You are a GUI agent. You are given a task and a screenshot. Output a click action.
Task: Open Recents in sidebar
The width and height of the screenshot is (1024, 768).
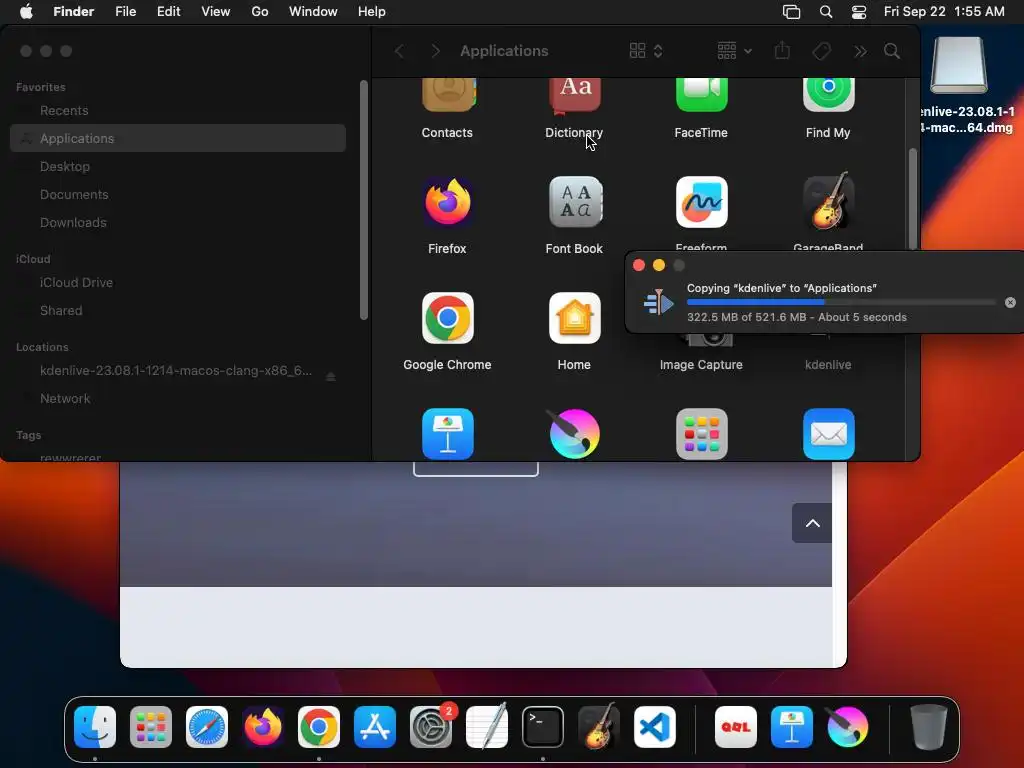(178, 110)
